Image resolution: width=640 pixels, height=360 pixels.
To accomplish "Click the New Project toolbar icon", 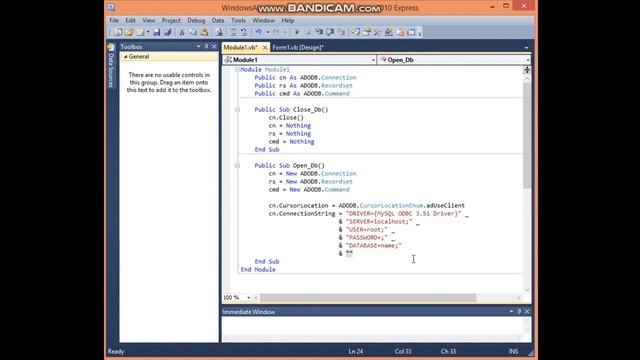I will click(x=118, y=32).
